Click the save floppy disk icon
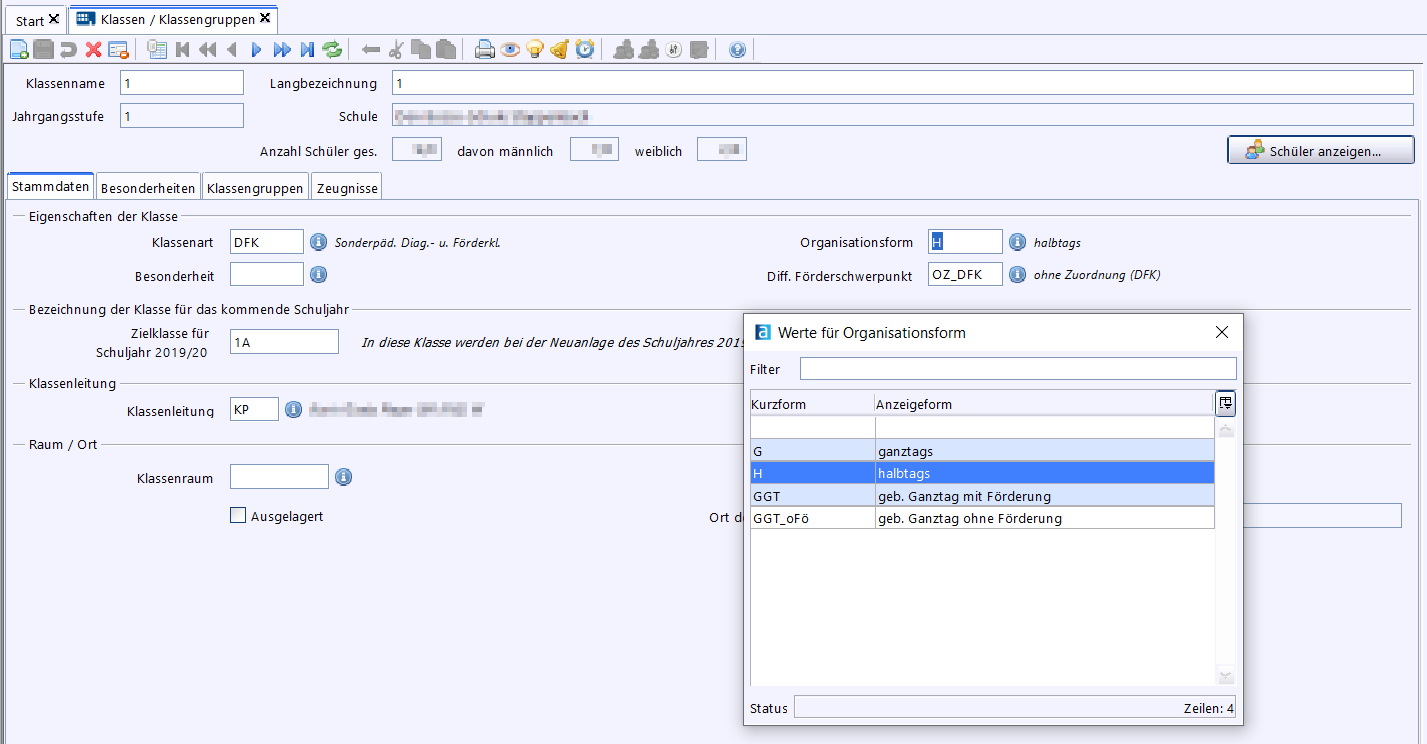 pyautogui.click(x=43, y=49)
